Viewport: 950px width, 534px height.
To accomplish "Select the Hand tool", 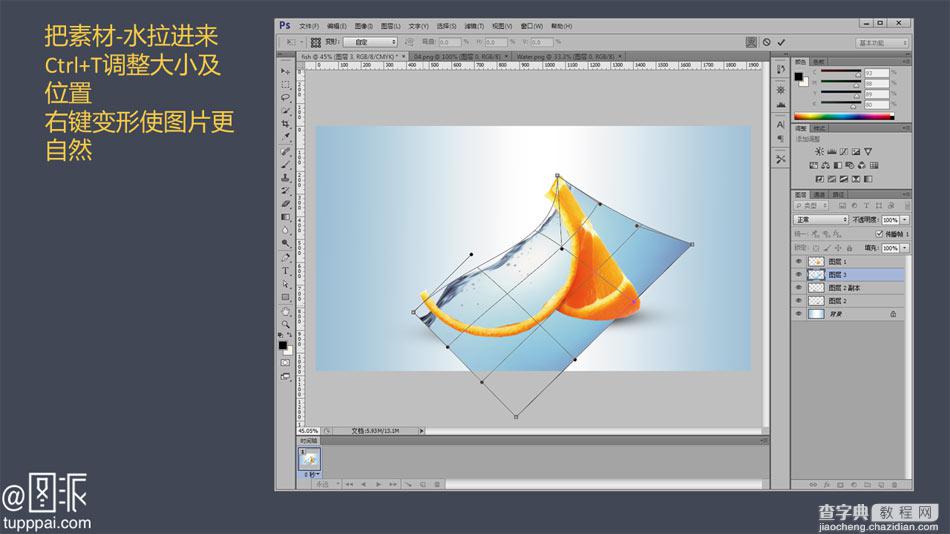I will pyautogui.click(x=285, y=312).
